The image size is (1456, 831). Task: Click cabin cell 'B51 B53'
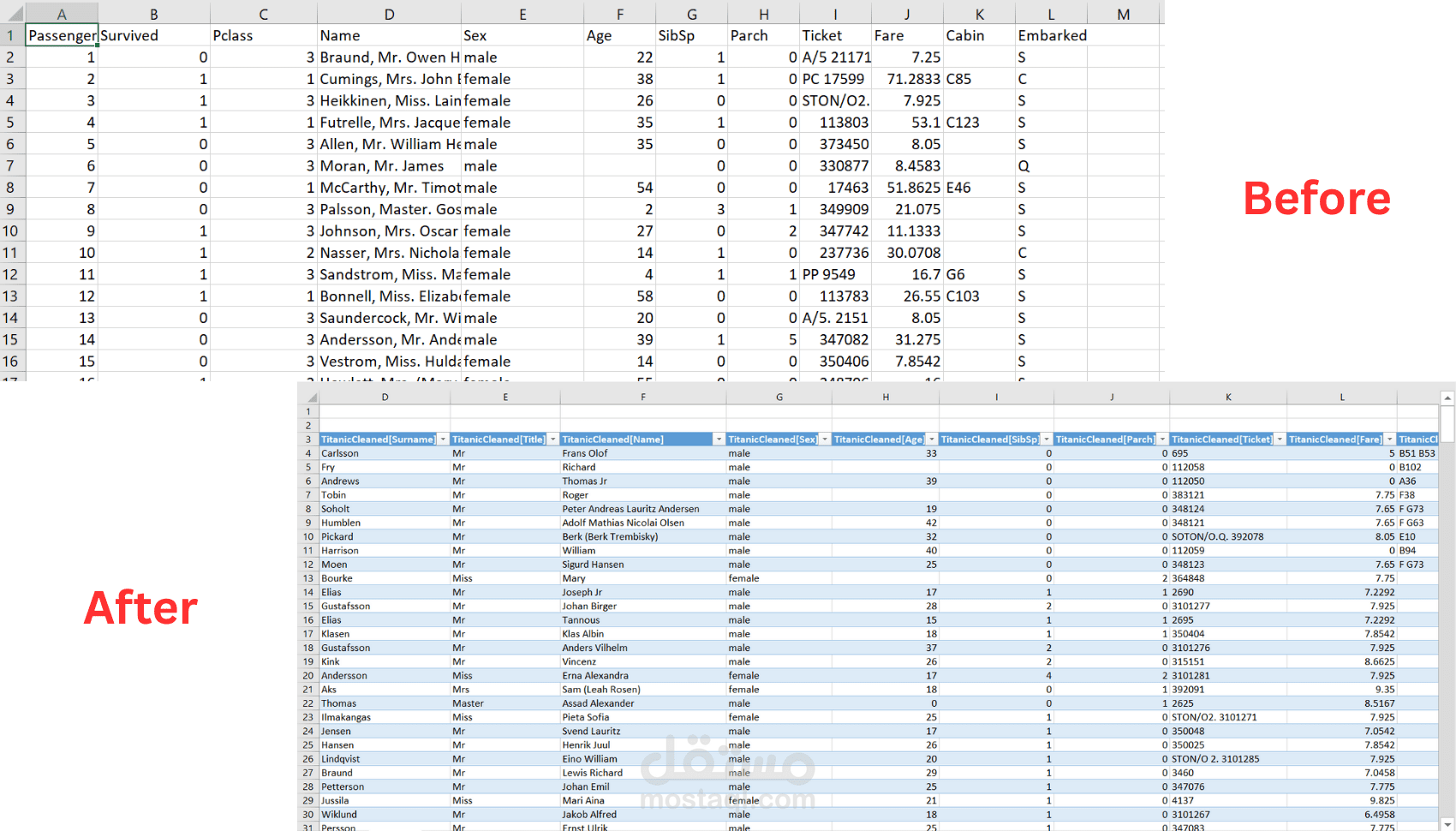[1417, 453]
